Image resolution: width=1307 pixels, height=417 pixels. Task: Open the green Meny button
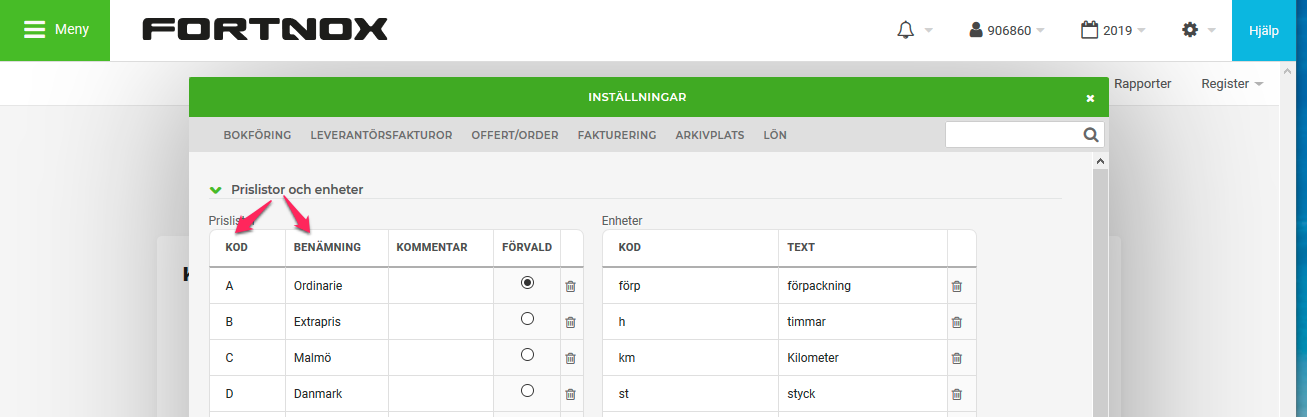[55, 30]
